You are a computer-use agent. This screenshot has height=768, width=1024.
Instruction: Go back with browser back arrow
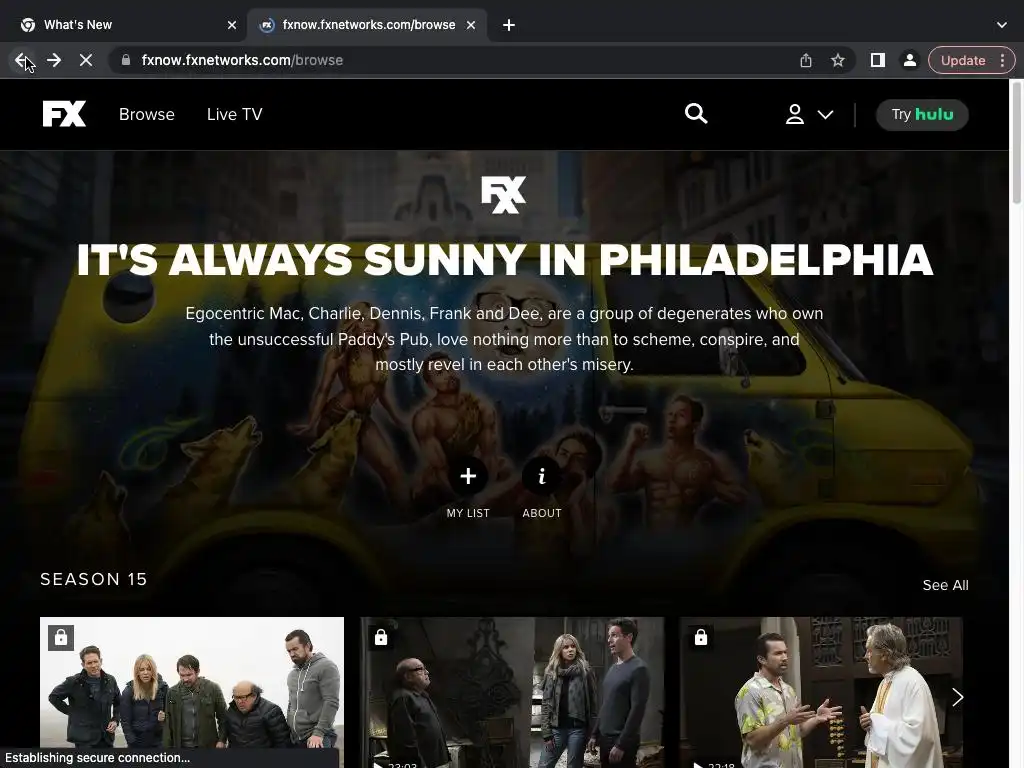[x=22, y=60]
